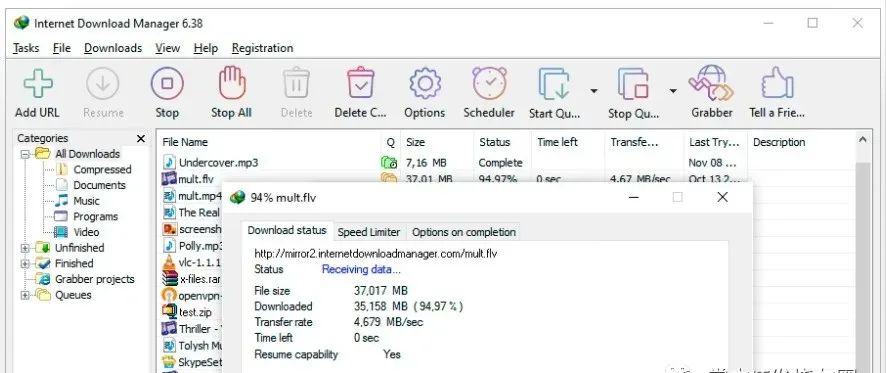Open the Downloads menu

coord(113,48)
